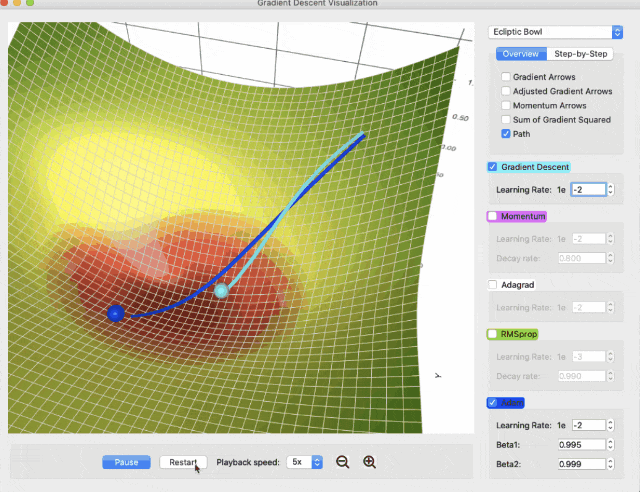Click the light cyan gradient descent ball
Viewport: 640px width, 492px height.
pos(221,291)
